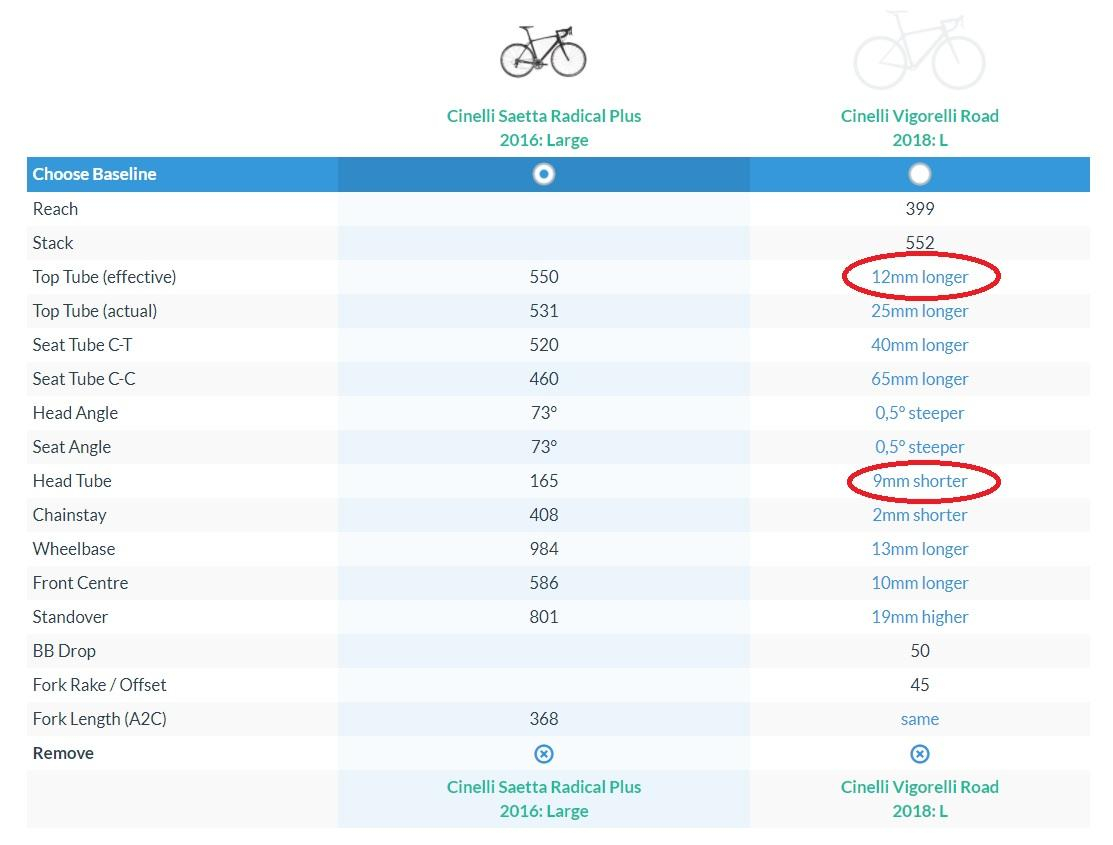Select Vigorelli Road as baseline radio
This screenshot has height=845, width=1113.
[x=919, y=174]
